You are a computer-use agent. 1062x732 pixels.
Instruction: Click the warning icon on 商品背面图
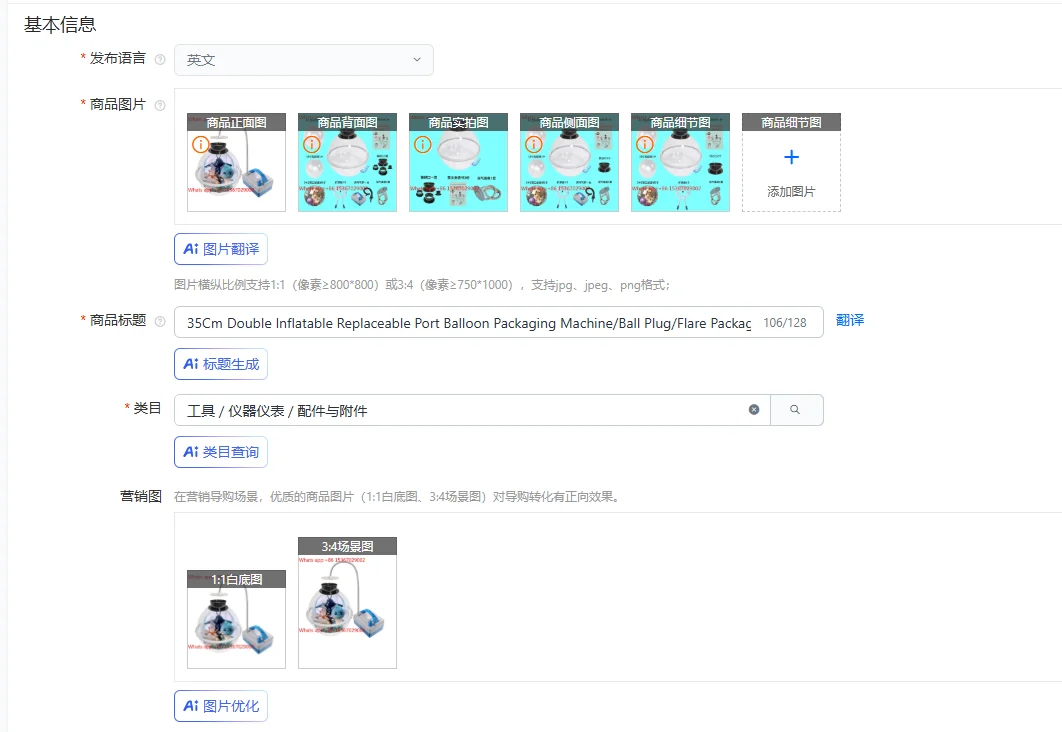[x=312, y=144]
